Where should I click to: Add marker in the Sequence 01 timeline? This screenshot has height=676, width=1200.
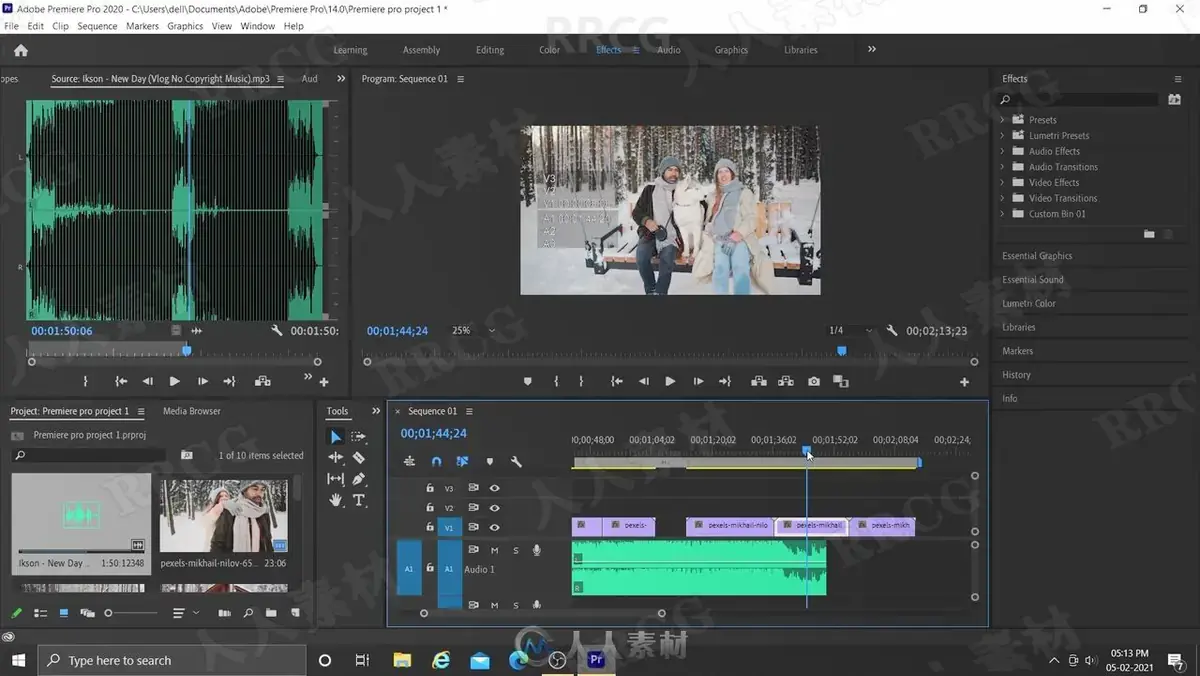coord(489,462)
